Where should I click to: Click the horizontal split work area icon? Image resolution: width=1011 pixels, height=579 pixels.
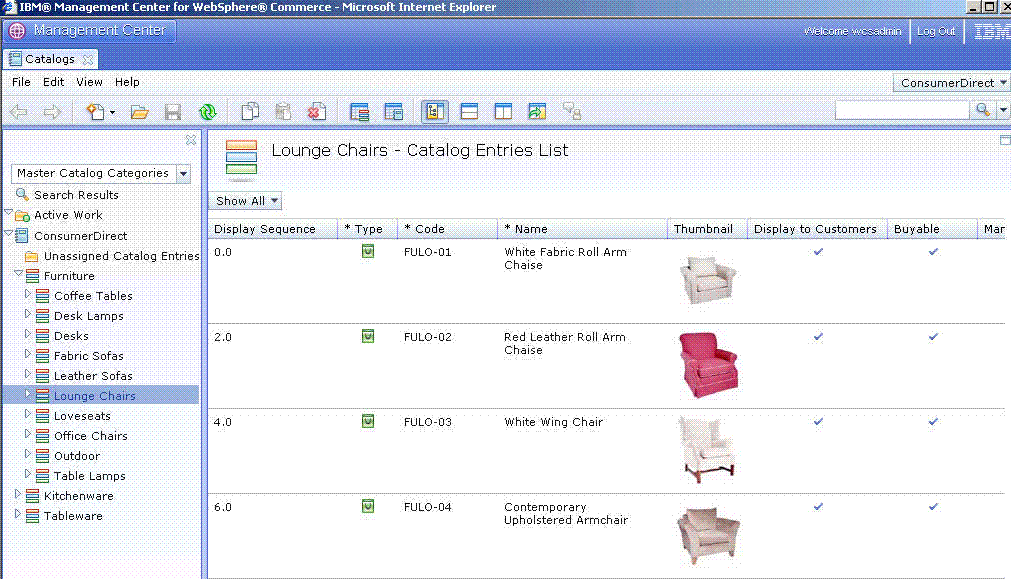pos(469,111)
